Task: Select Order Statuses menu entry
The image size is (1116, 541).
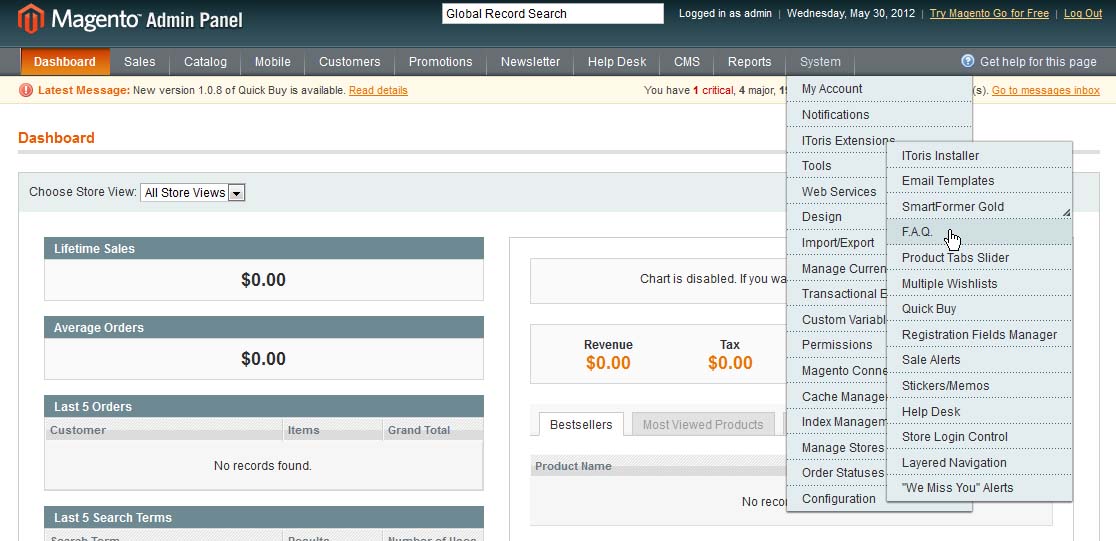Action: pyautogui.click(x=836, y=473)
